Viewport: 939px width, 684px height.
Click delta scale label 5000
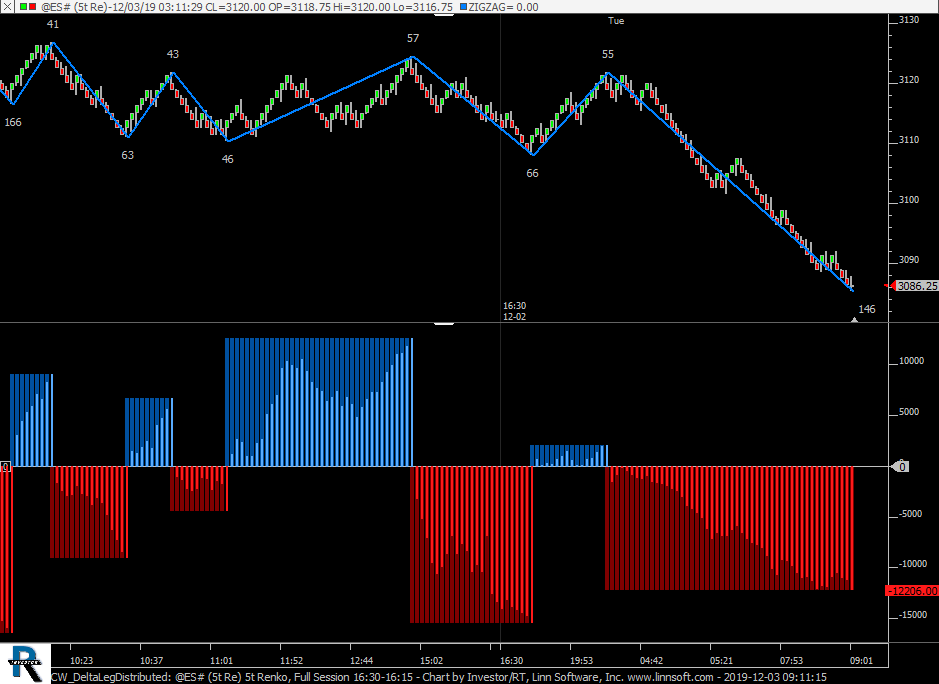pyautogui.click(x=909, y=411)
